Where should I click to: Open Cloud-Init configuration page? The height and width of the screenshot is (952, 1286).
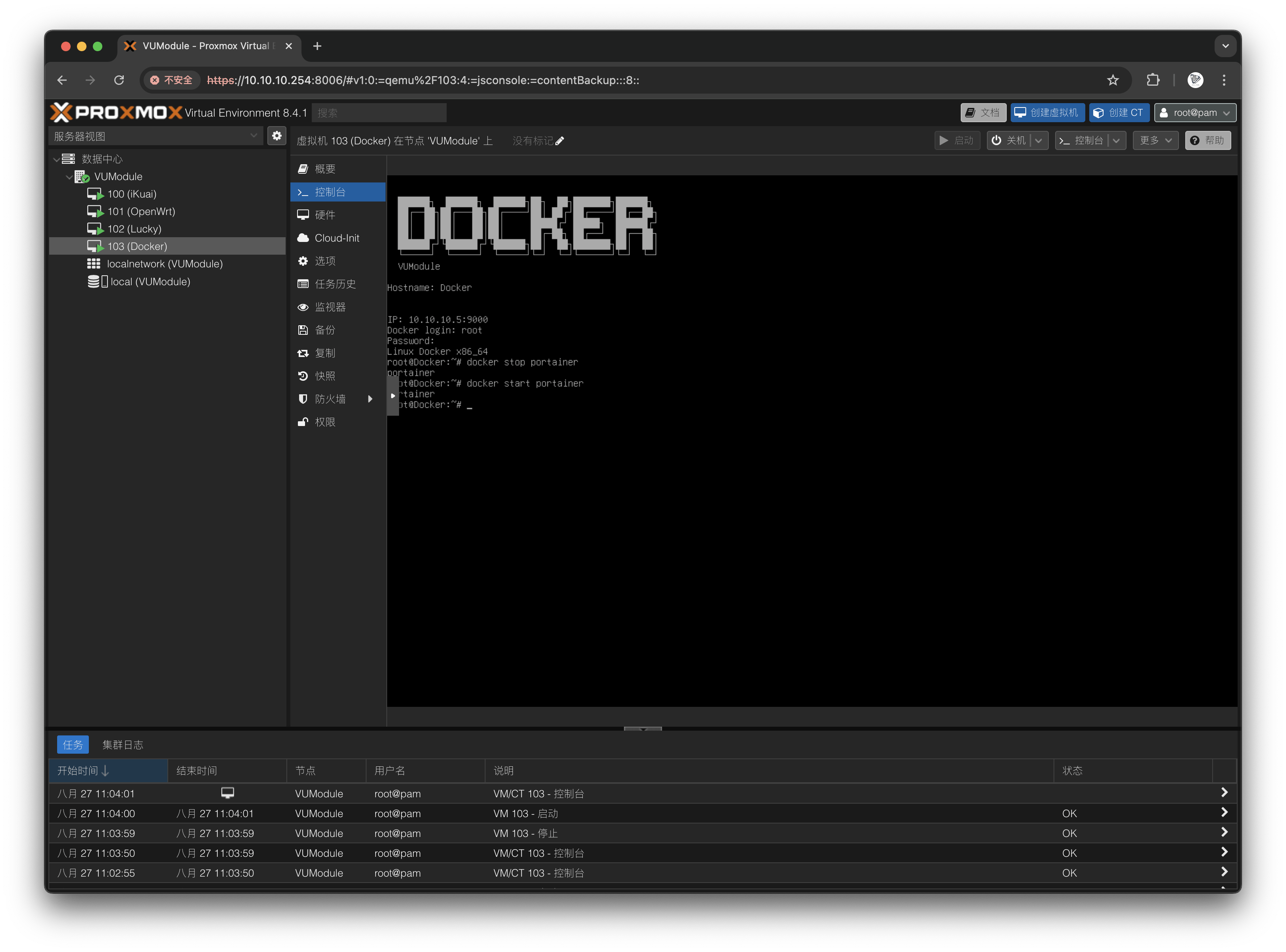click(336, 238)
